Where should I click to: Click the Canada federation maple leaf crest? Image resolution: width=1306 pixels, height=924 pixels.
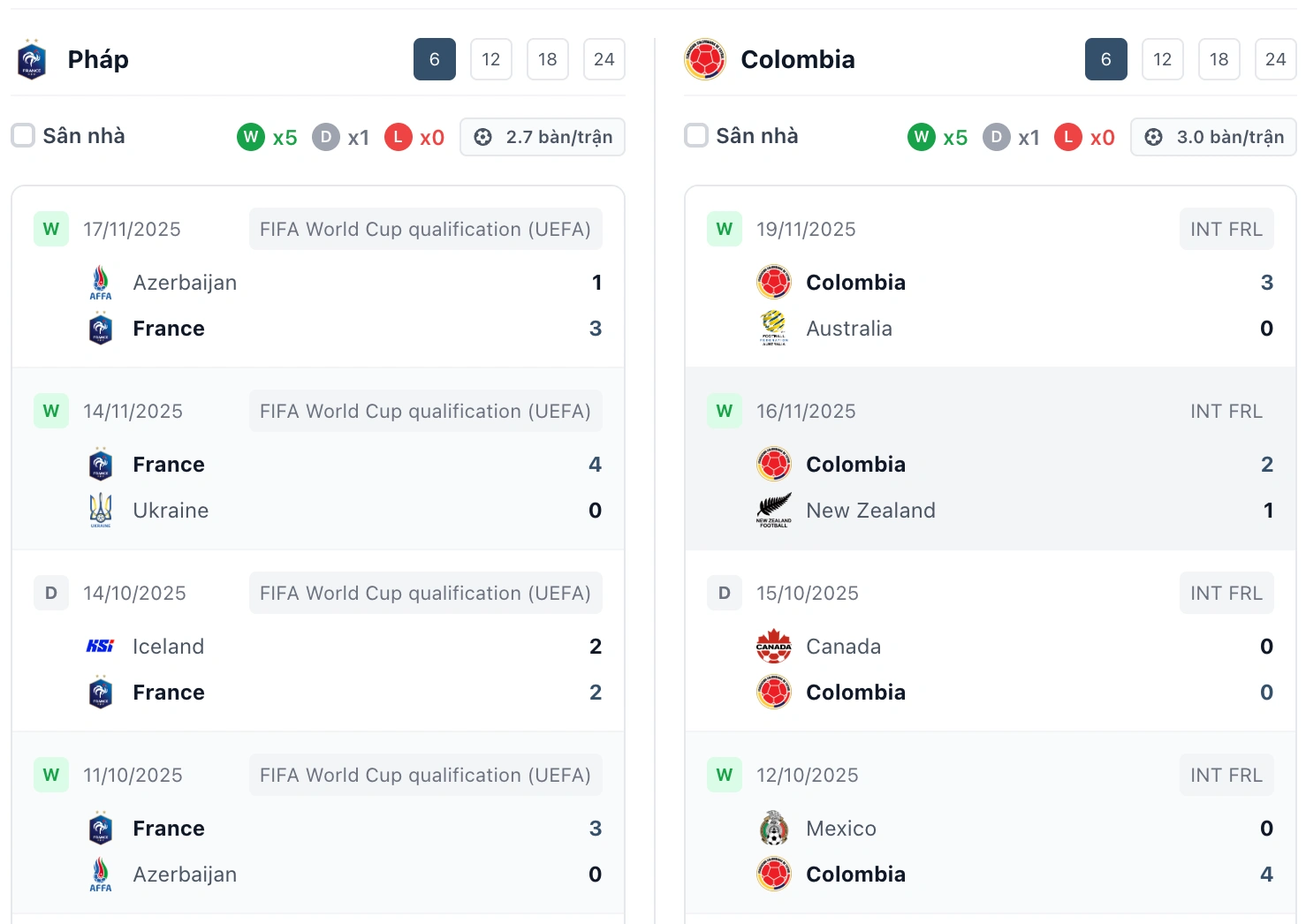point(774,646)
